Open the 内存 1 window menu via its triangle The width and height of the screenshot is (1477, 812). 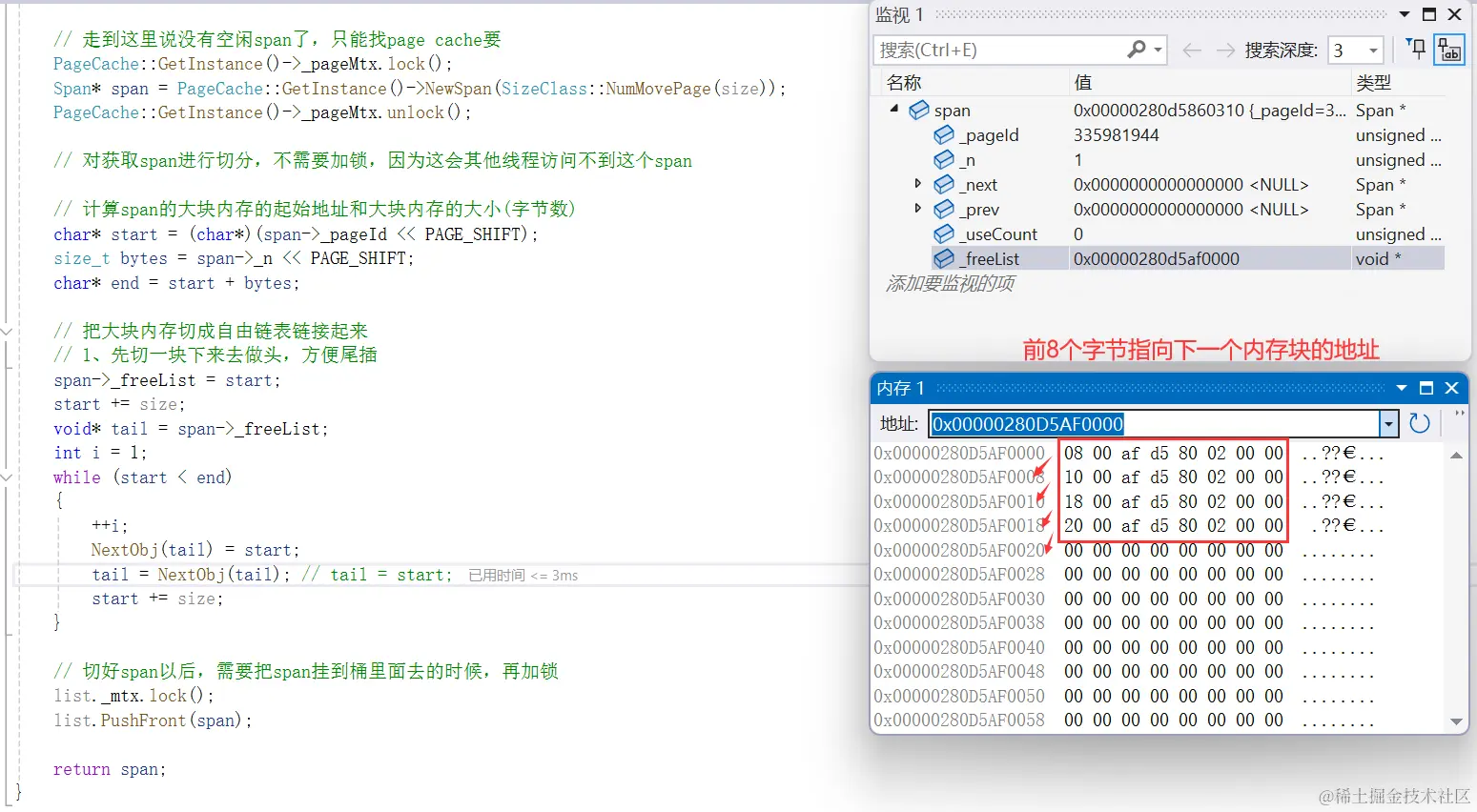click(x=1400, y=388)
